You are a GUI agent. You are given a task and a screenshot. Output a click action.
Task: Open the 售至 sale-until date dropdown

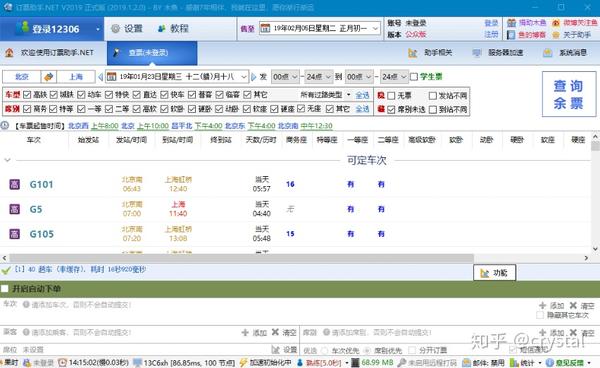point(375,28)
